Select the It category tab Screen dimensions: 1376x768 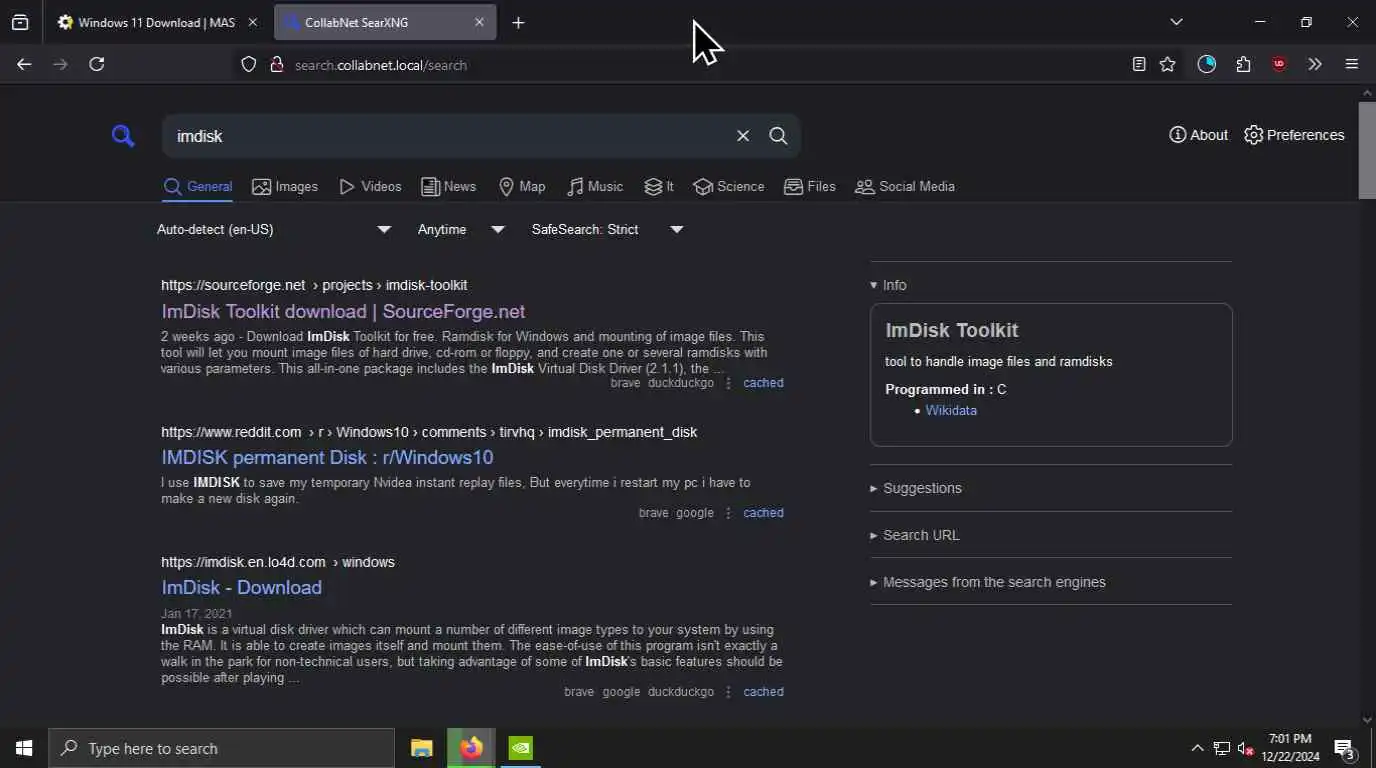pyautogui.click(x=659, y=187)
